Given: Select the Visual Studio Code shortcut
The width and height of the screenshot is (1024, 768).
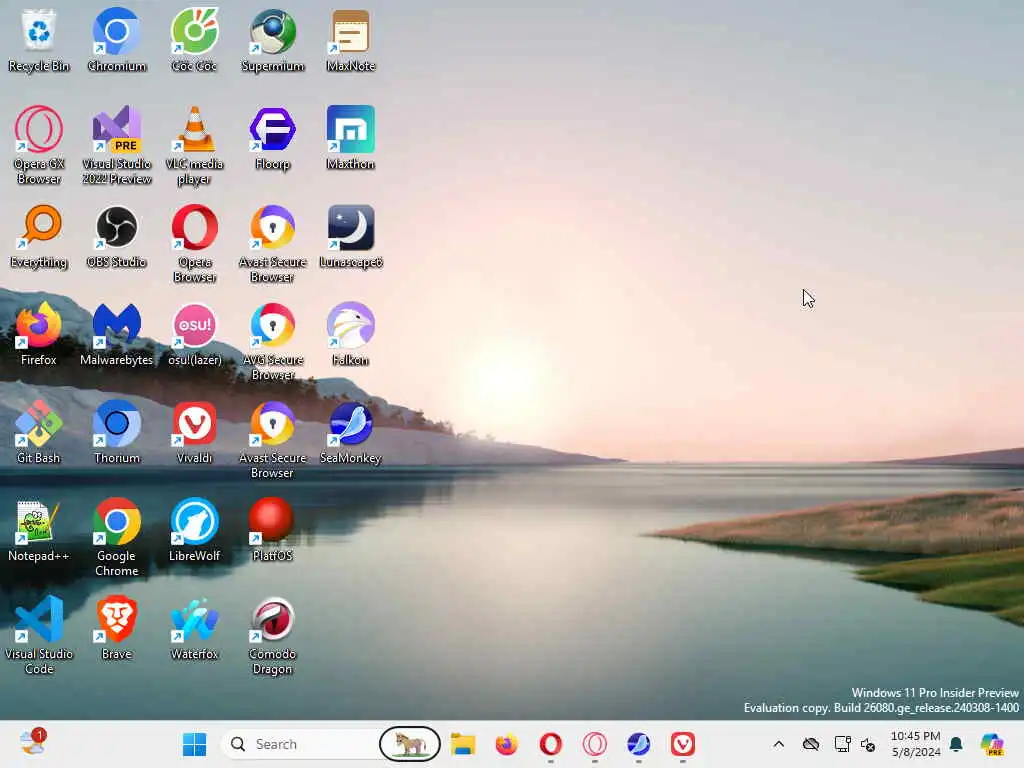Looking at the screenshot, I should pos(39,635).
